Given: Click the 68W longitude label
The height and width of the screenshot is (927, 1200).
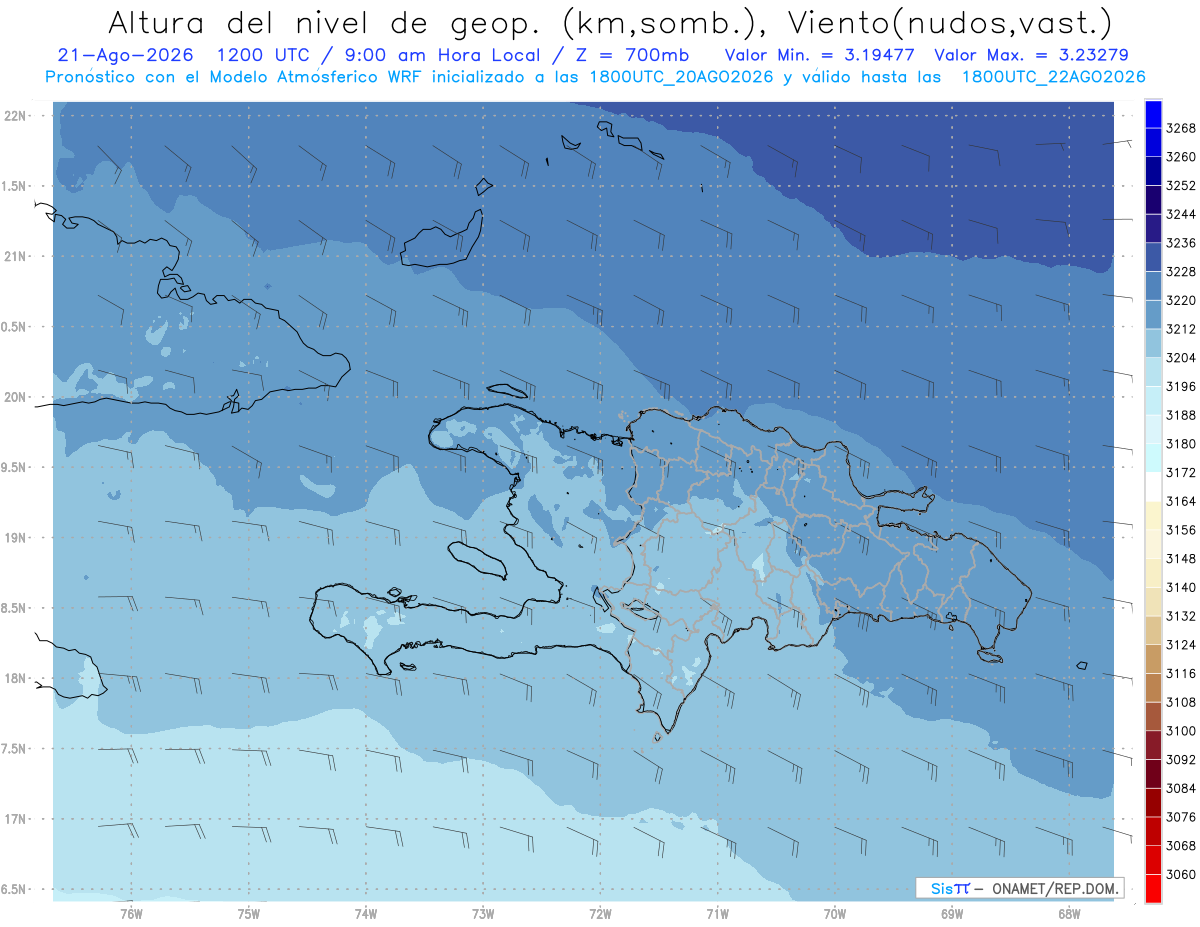Looking at the screenshot, I should pyautogui.click(x=1068, y=914).
